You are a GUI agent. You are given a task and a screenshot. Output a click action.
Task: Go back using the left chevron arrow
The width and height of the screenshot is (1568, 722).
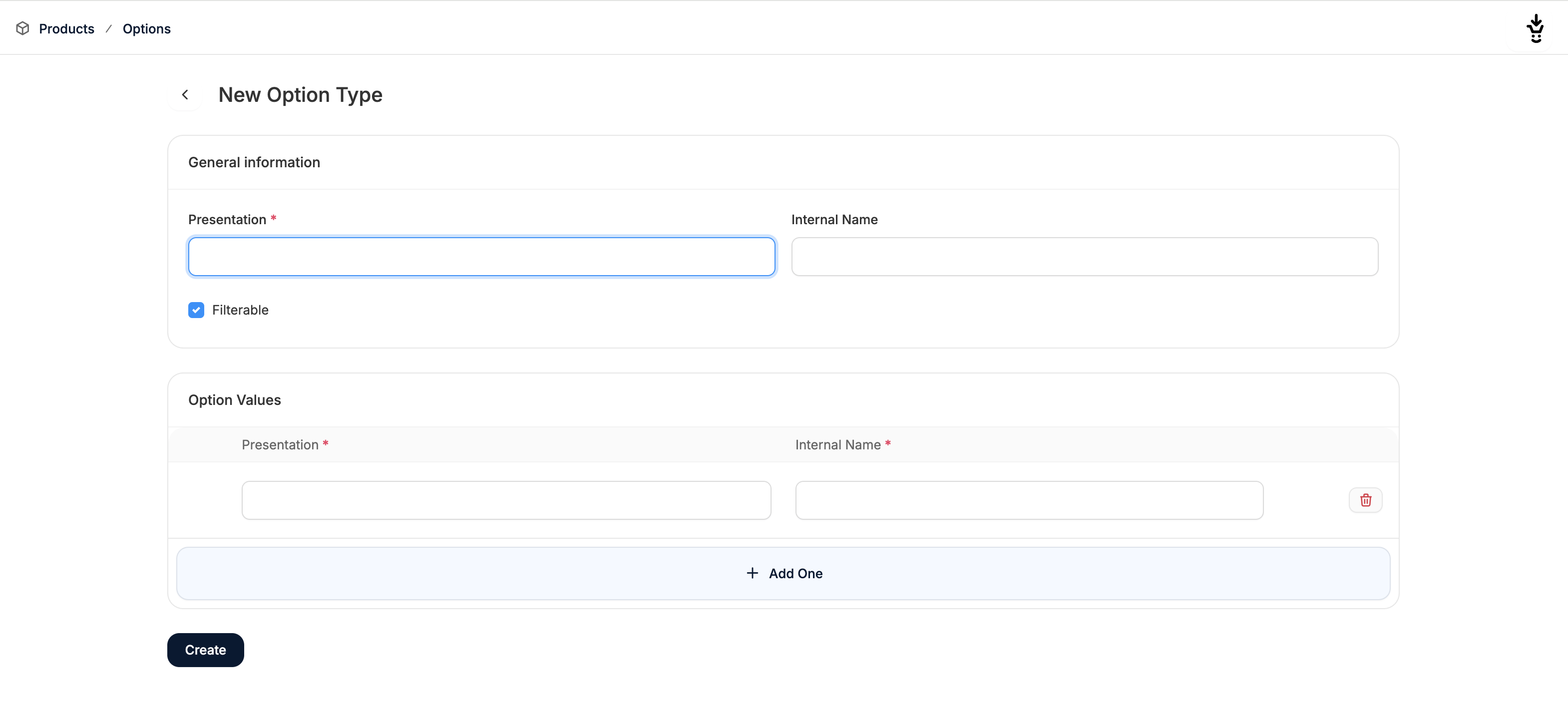point(185,95)
